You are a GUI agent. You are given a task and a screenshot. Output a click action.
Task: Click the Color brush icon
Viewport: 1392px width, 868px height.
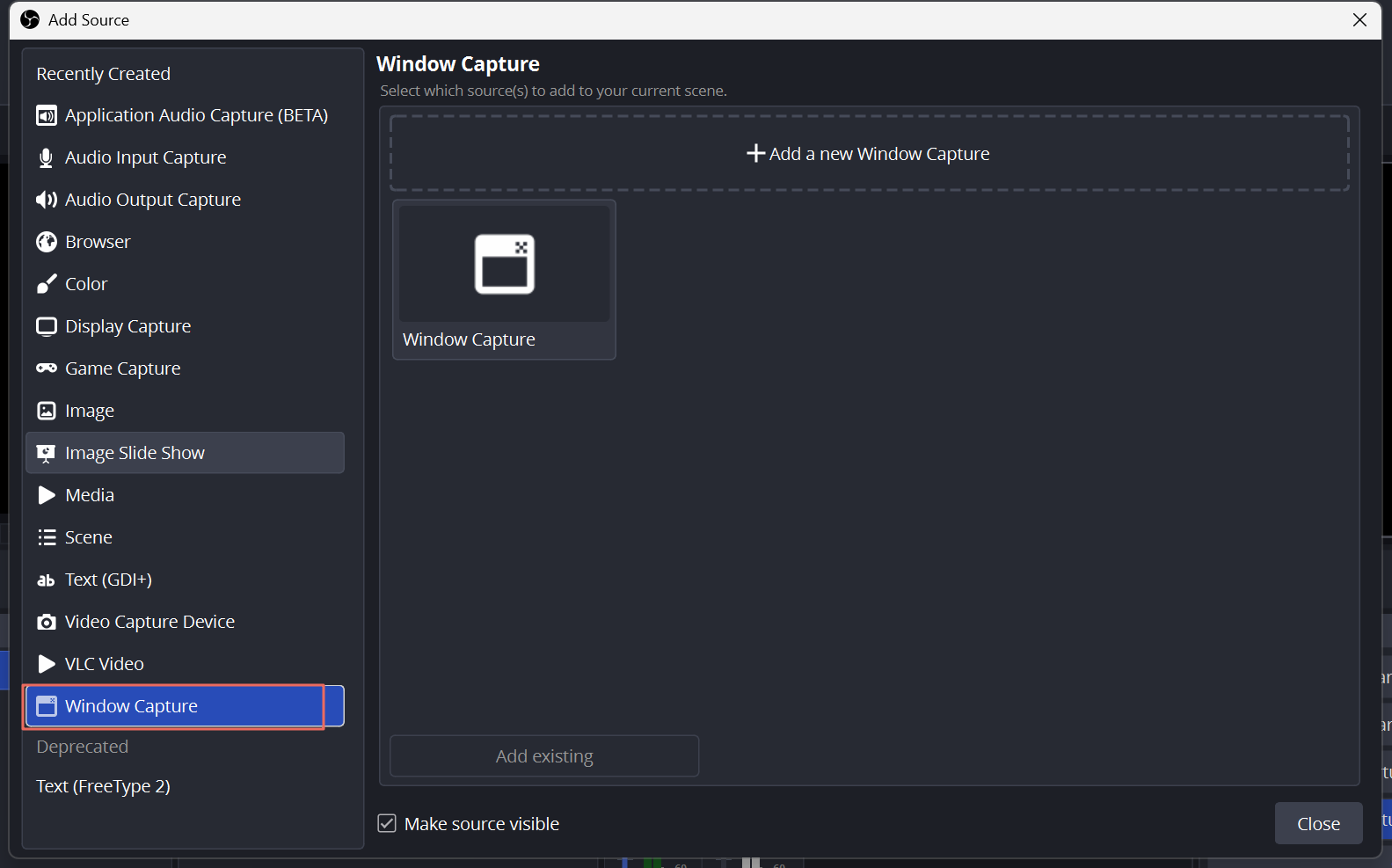point(47,284)
